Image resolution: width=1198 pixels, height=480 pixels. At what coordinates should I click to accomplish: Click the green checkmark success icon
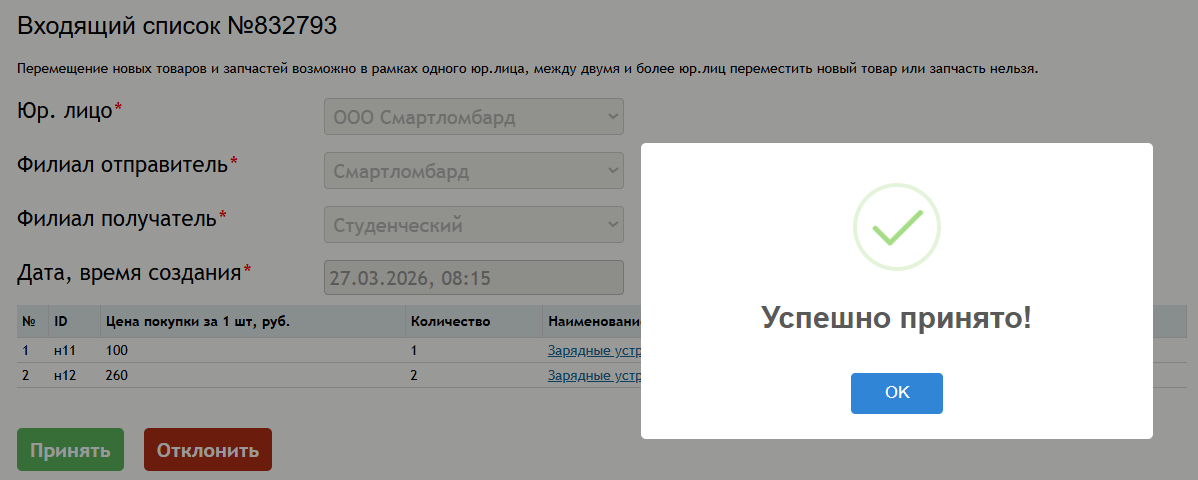[x=896, y=227]
